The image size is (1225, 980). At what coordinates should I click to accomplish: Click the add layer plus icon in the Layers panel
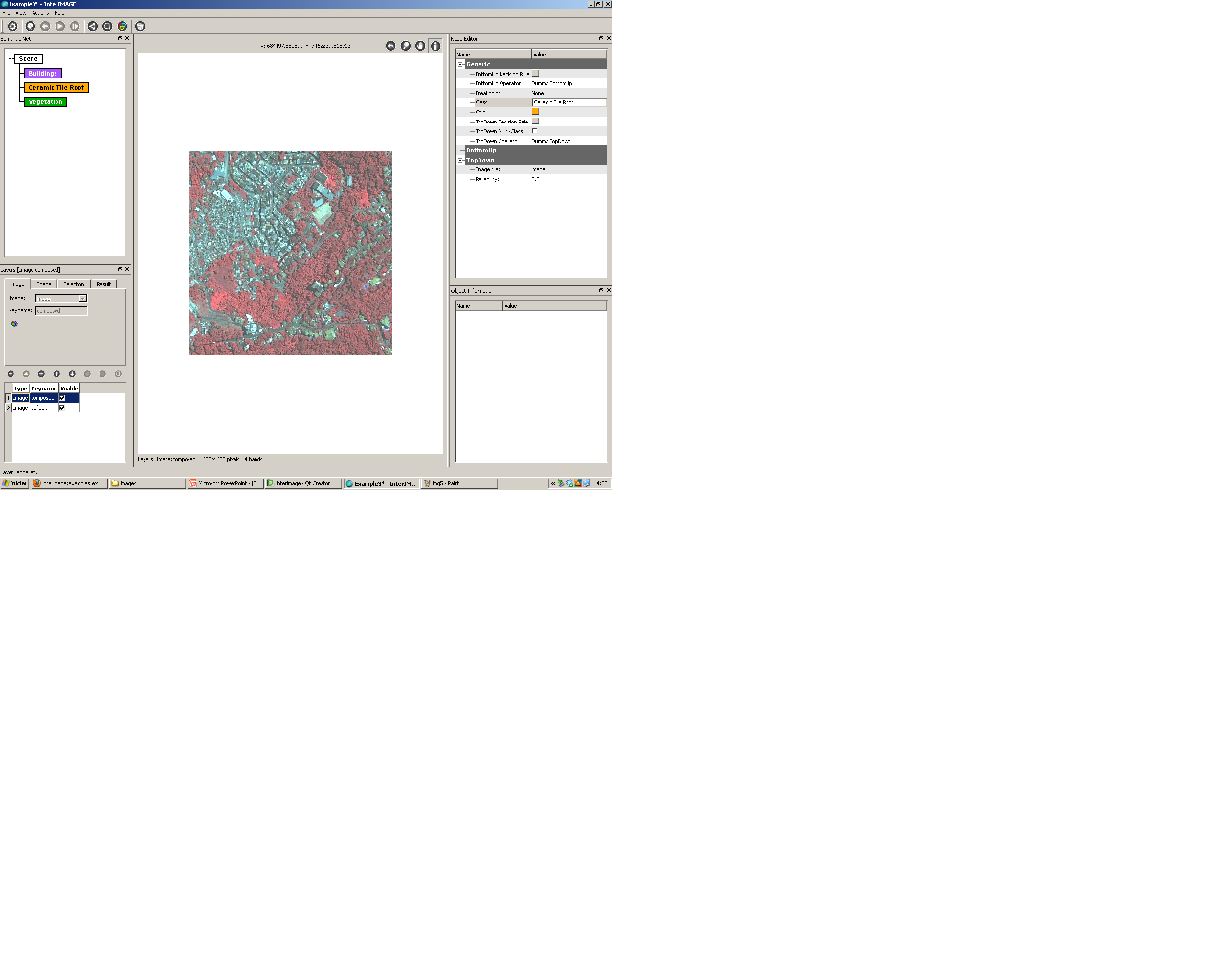click(x=11, y=374)
